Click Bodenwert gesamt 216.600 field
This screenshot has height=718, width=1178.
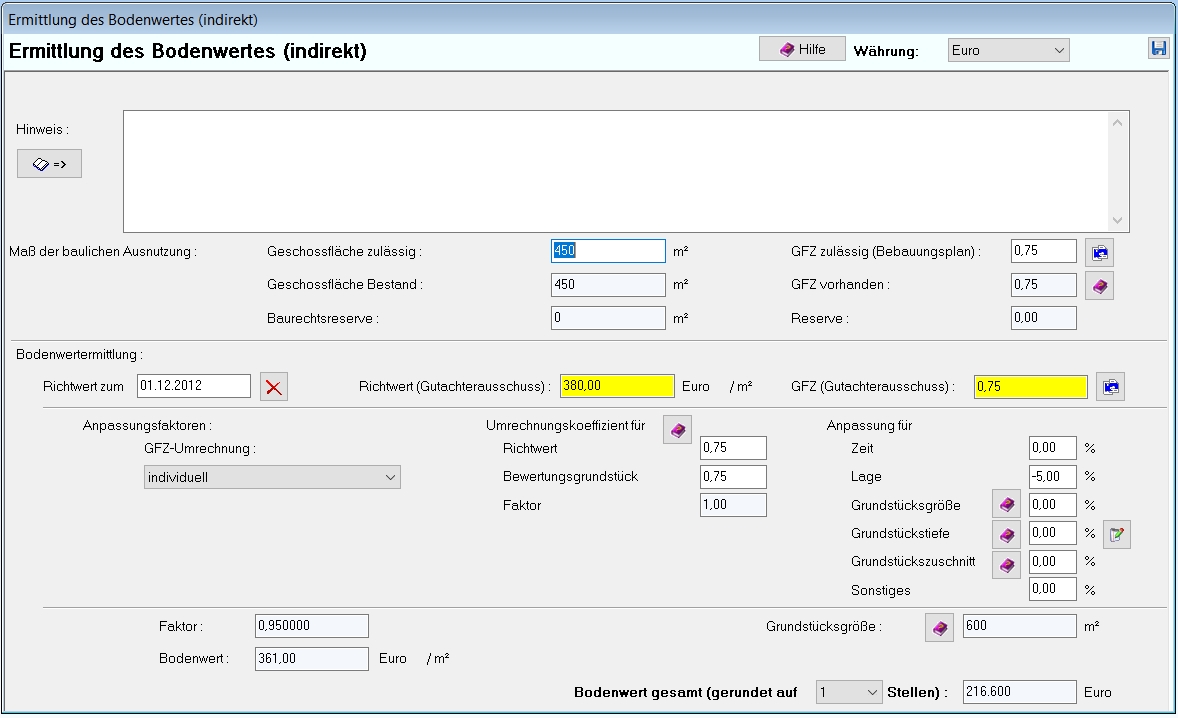tap(1019, 692)
